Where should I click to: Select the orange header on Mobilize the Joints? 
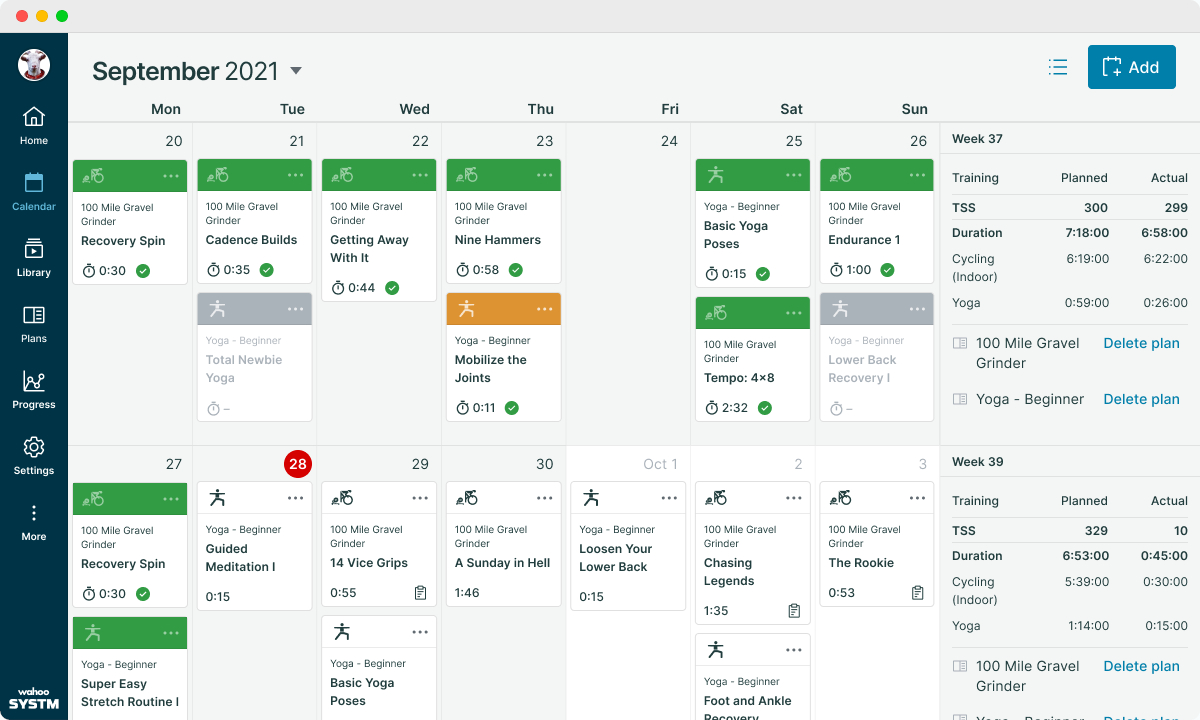504,309
